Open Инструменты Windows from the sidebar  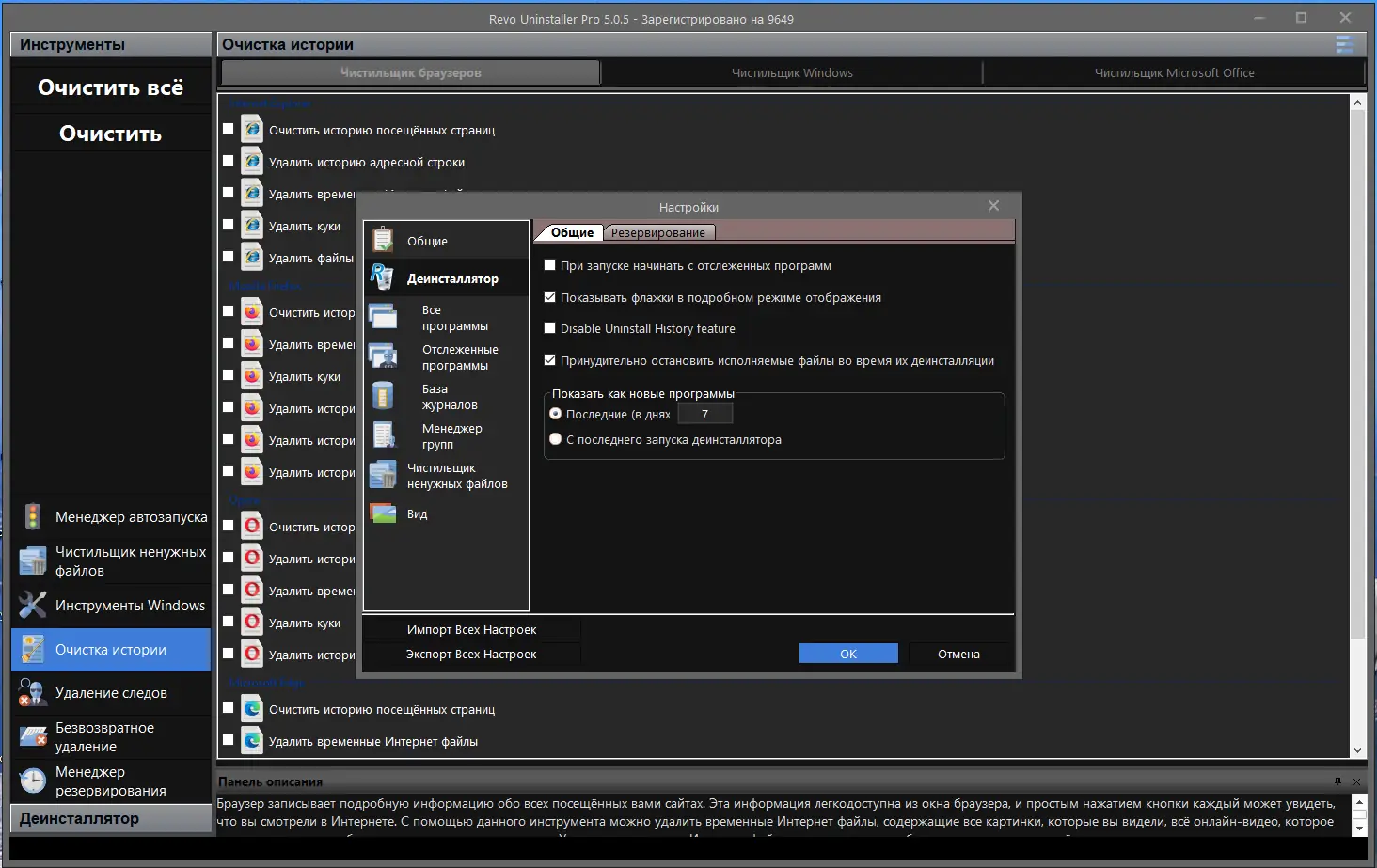[111, 605]
